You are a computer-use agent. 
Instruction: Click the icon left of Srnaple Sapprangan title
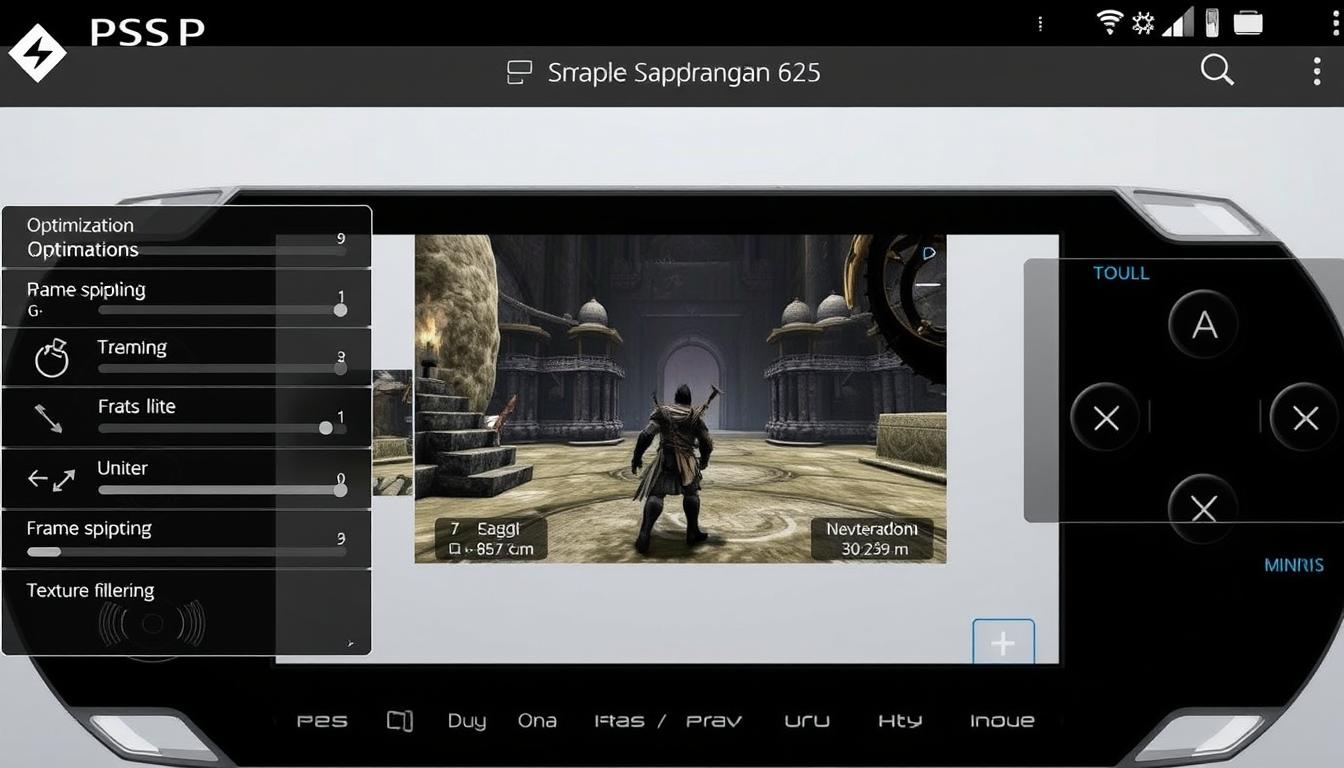coord(519,72)
